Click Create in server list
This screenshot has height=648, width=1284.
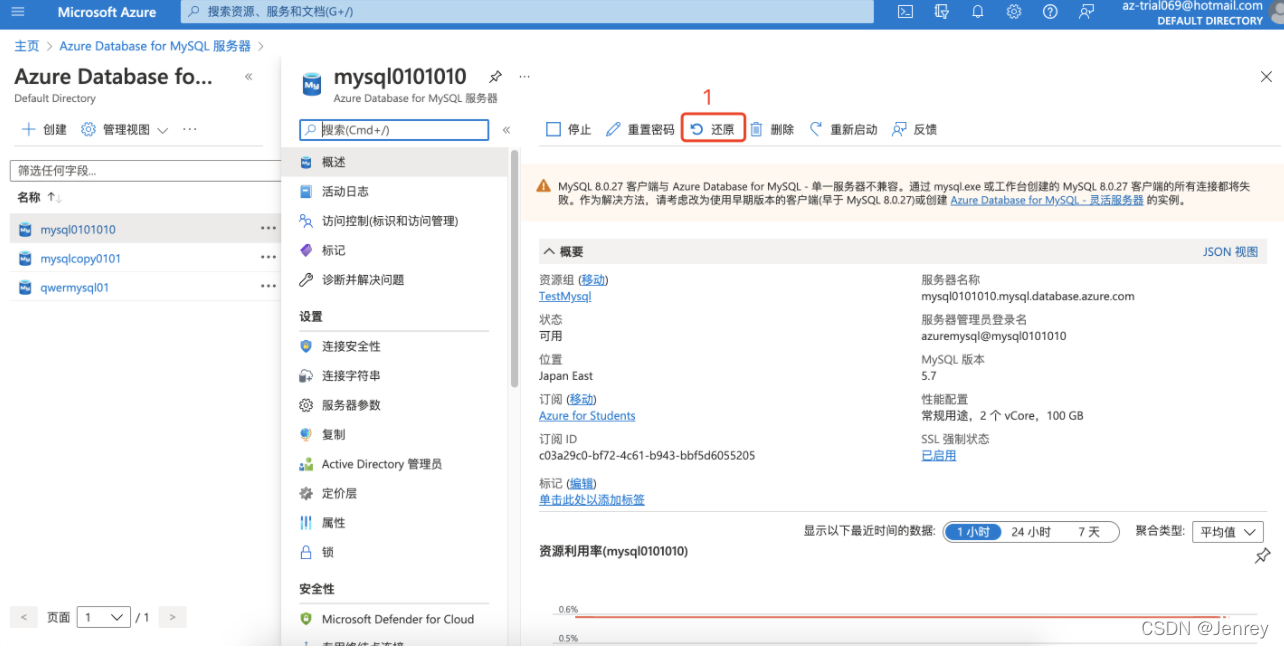click(x=44, y=130)
